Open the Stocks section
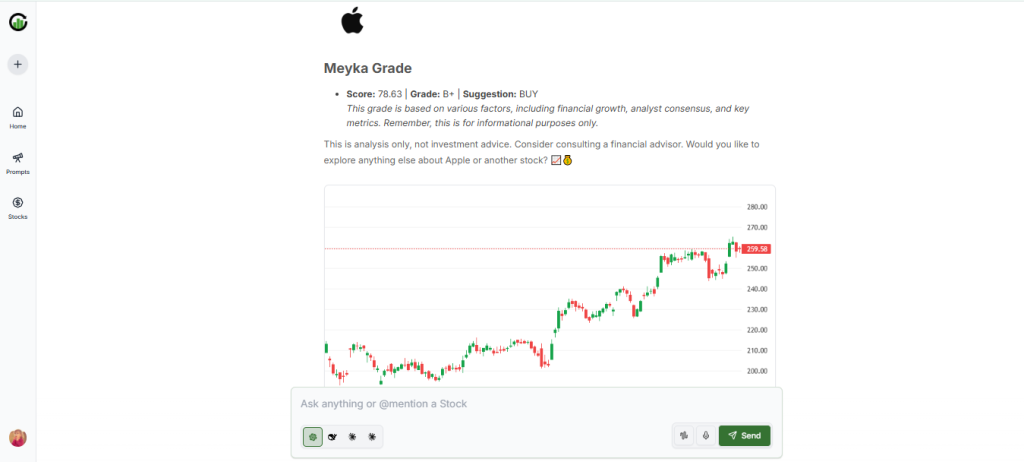The image size is (1024, 462). pos(18,207)
